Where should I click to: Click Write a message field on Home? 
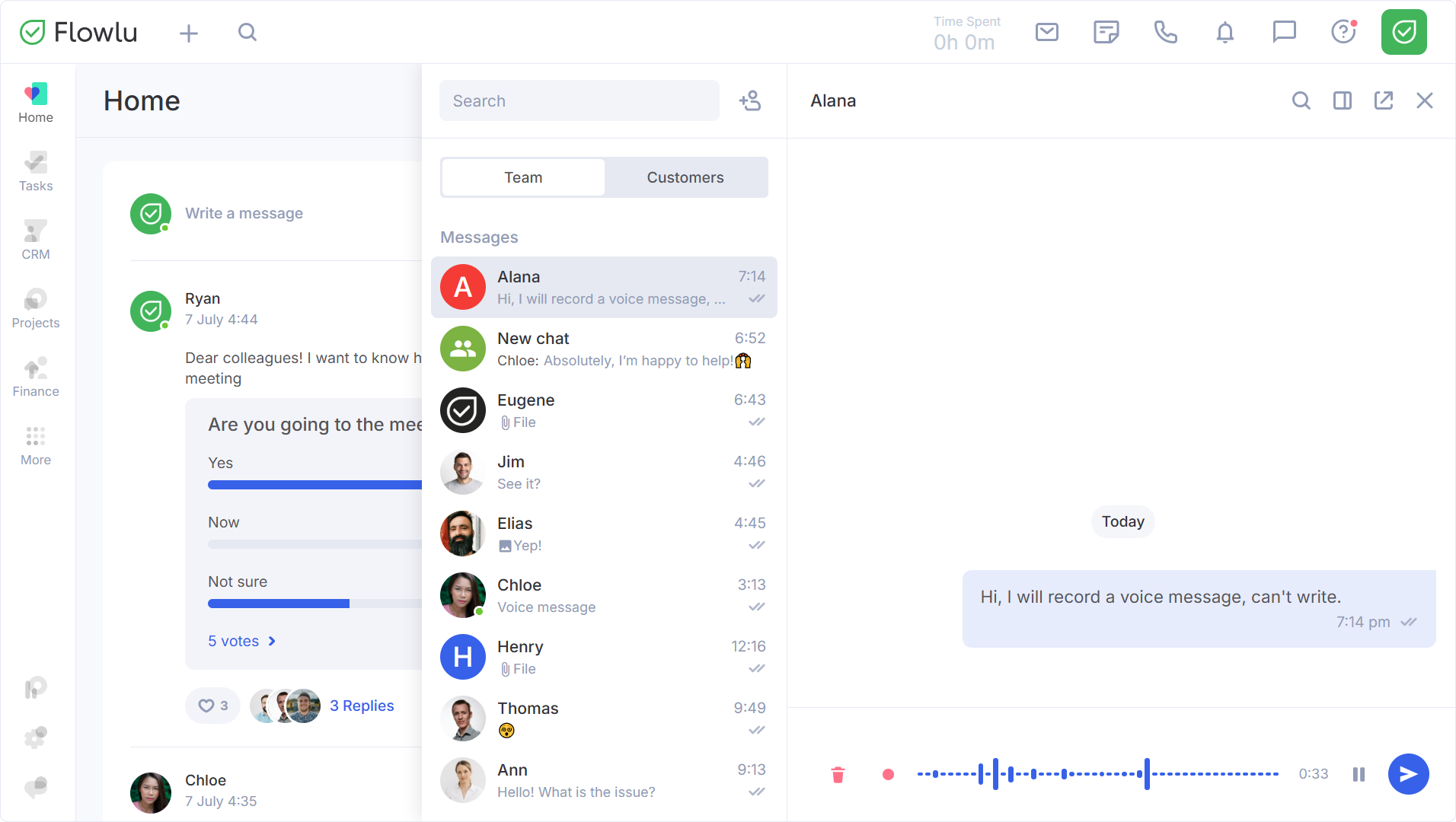tap(244, 214)
